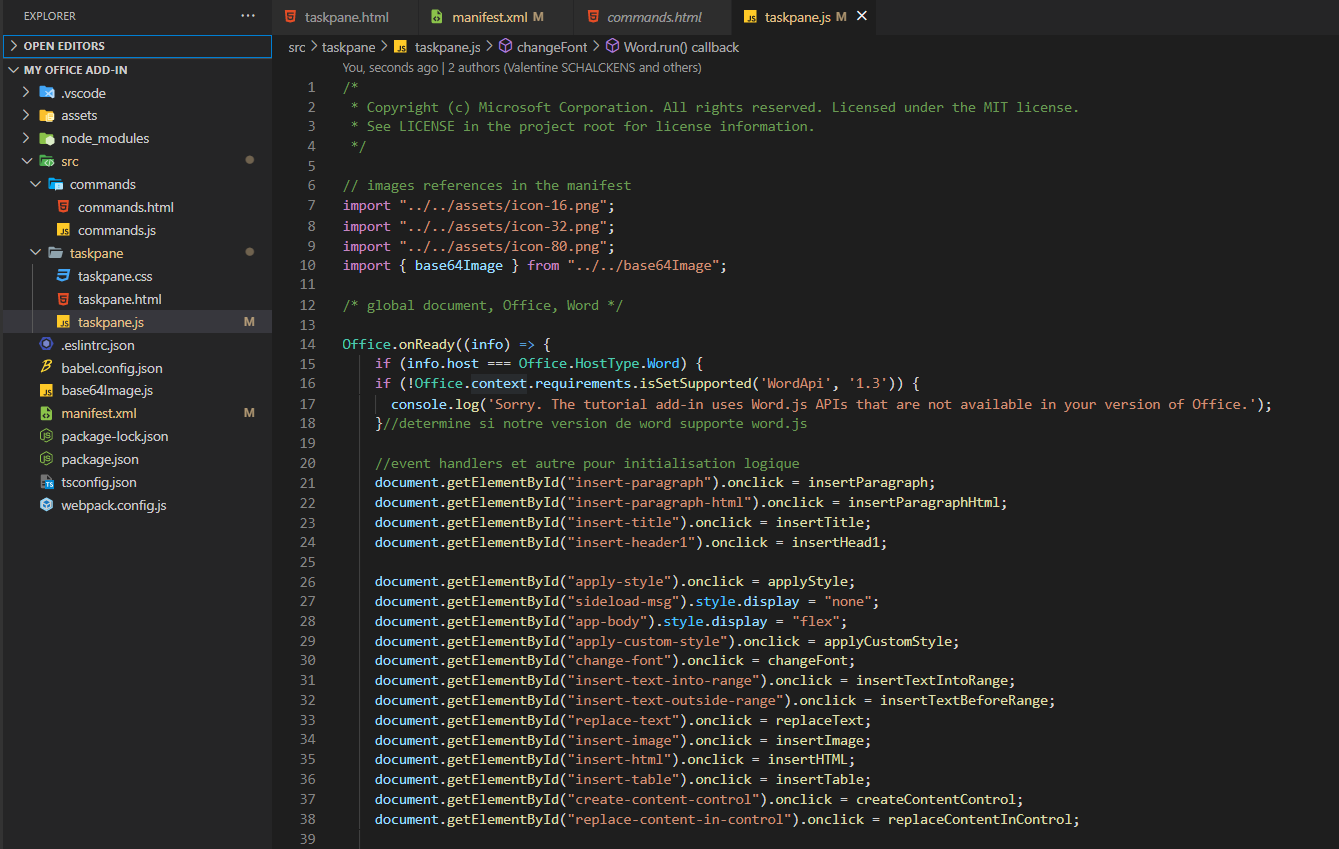This screenshot has width=1339, height=849.
Task: Collapse the commands folder chevron
Action: (35, 185)
